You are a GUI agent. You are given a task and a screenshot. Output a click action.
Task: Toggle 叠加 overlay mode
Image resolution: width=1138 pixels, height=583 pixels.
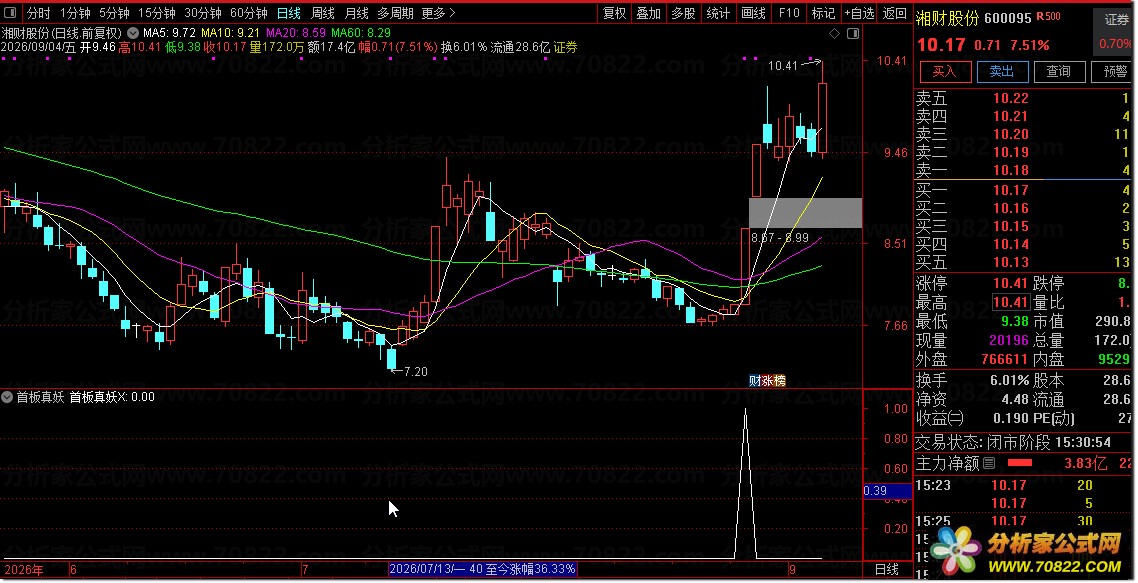tap(649, 13)
